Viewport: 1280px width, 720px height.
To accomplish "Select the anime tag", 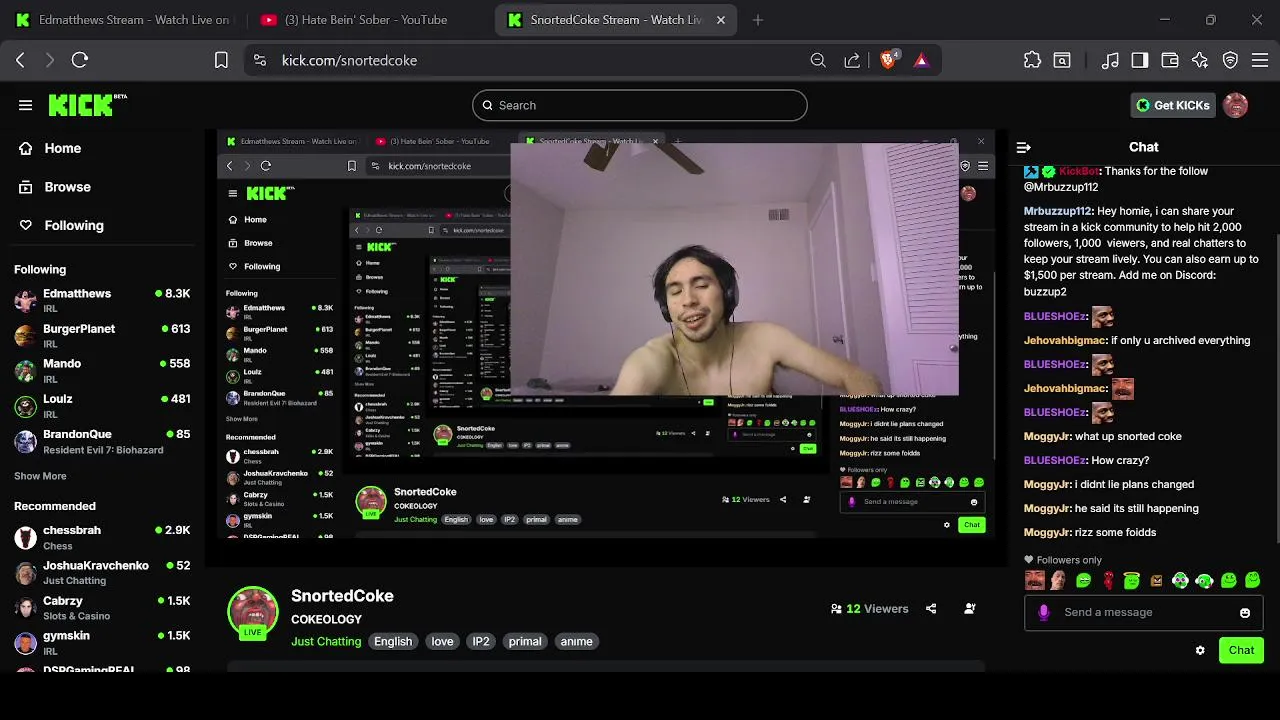I will [x=576, y=641].
